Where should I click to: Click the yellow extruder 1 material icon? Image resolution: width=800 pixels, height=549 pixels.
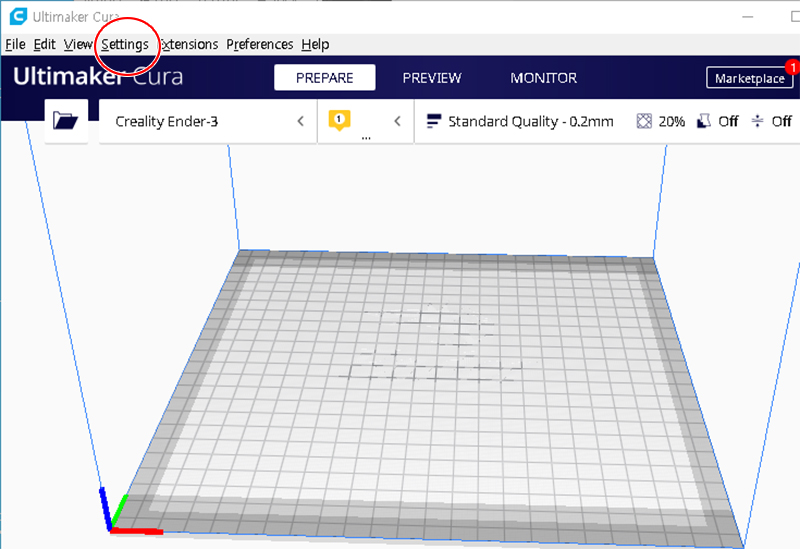[339, 120]
